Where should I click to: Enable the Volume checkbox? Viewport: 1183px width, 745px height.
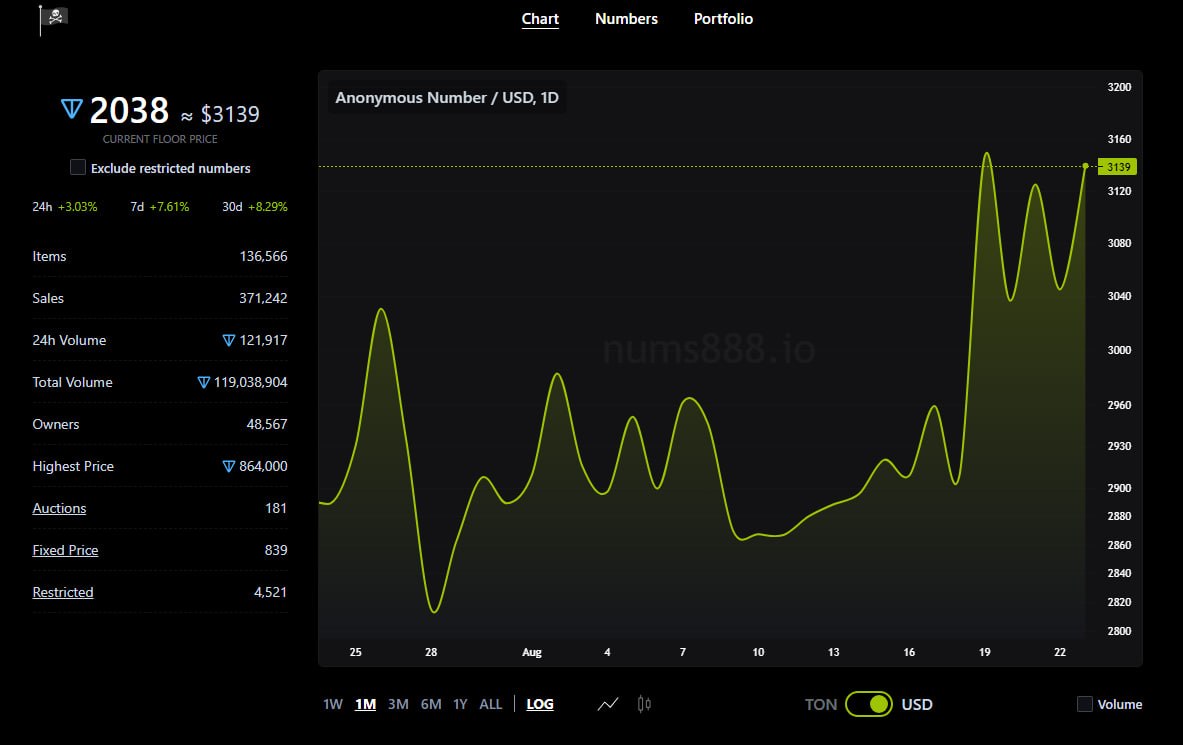tap(1085, 704)
